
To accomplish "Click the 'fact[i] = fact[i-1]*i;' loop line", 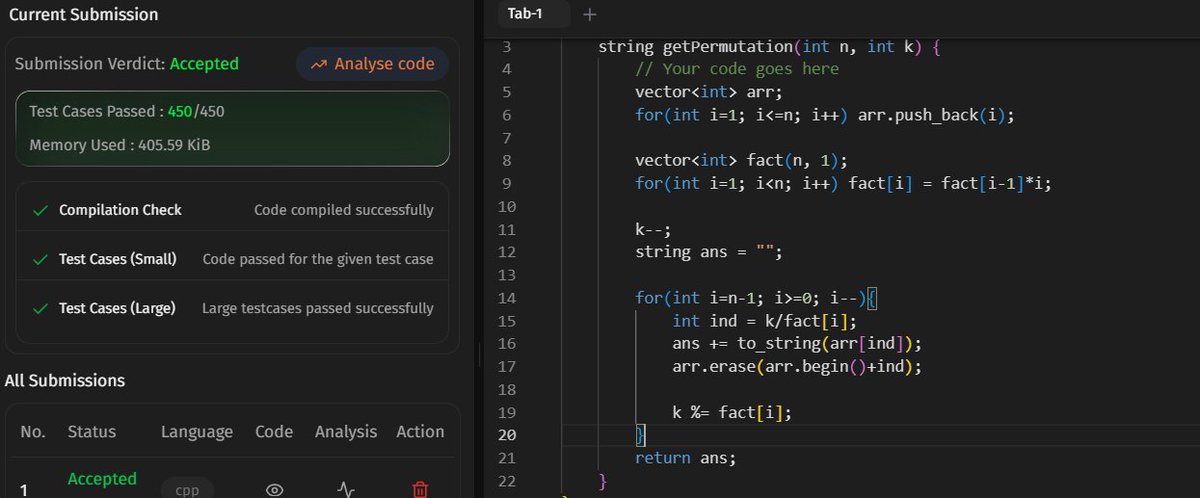I will 843,183.
